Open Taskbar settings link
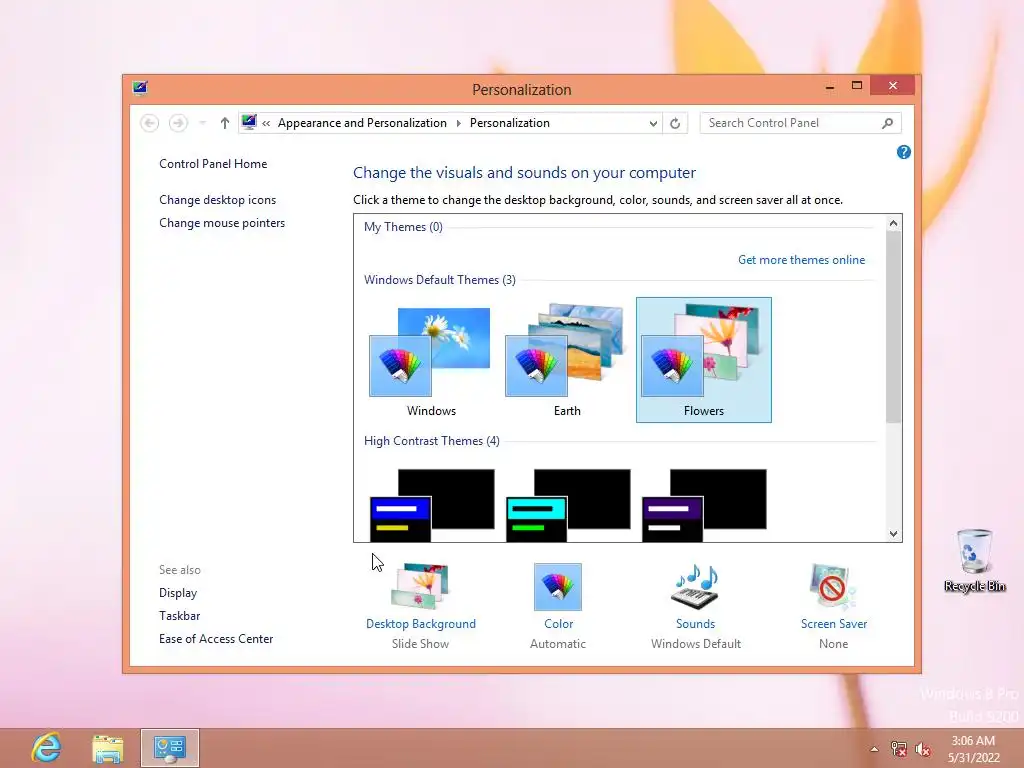Screen dimensions: 1024x768 (180, 616)
